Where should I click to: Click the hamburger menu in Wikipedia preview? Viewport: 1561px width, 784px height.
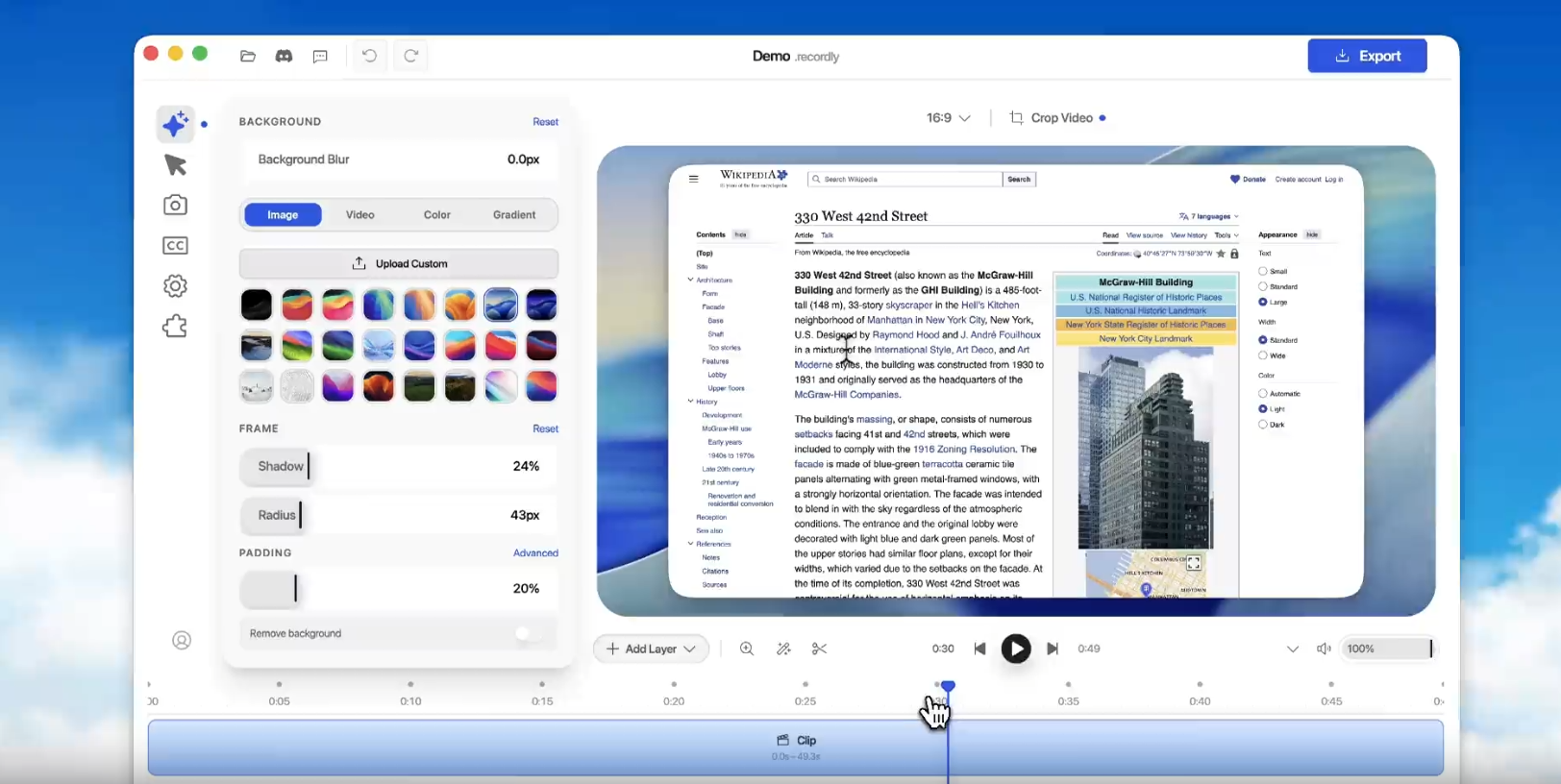[694, 179]
